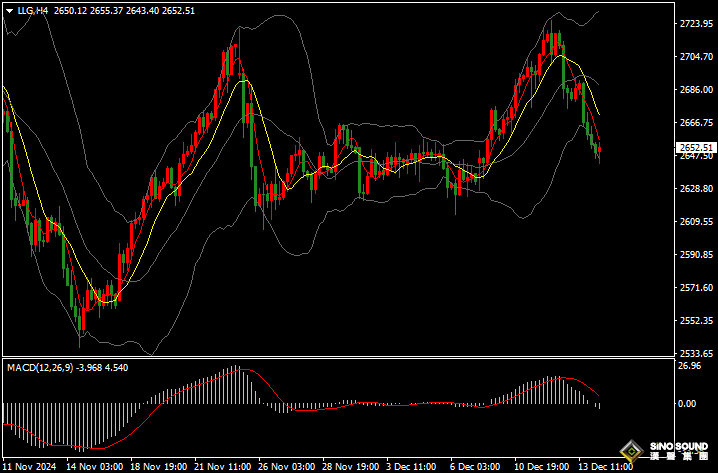Viewport: 718px width, 473px height.
Task: Select the 2723.95 price axis label
Action: (696, 23)
